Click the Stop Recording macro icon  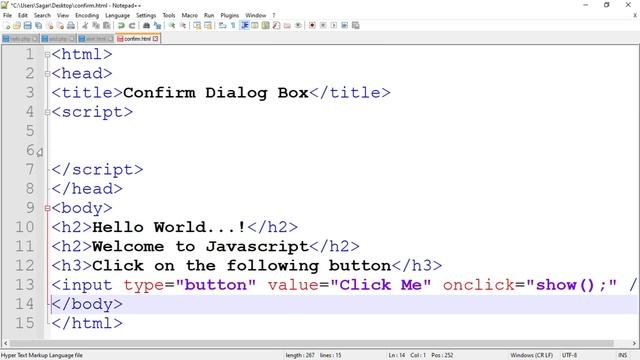point(323,25)
